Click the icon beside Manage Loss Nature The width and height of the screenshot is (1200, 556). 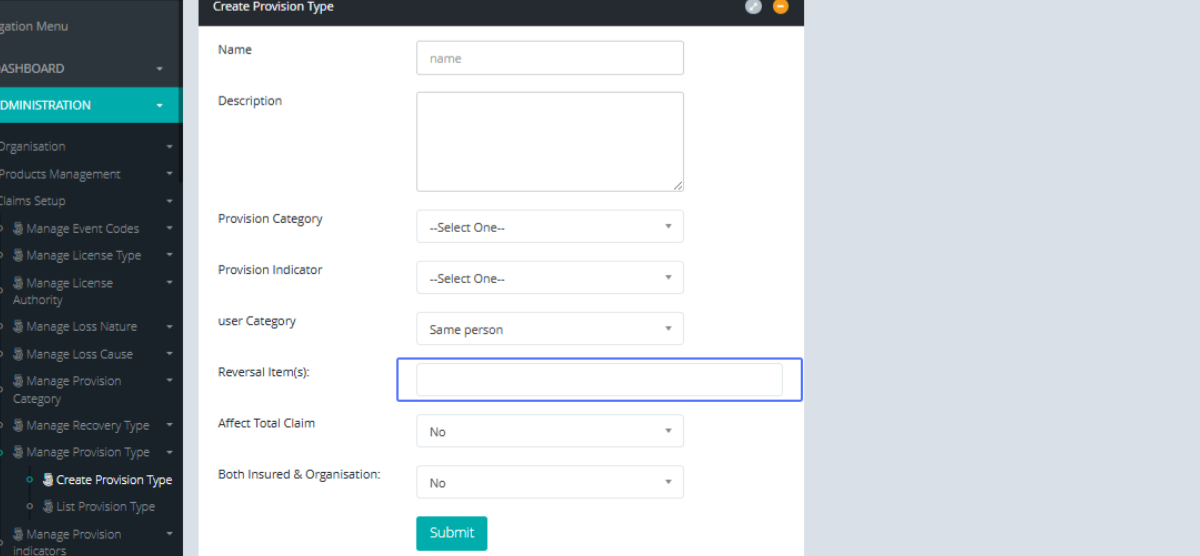18,327
